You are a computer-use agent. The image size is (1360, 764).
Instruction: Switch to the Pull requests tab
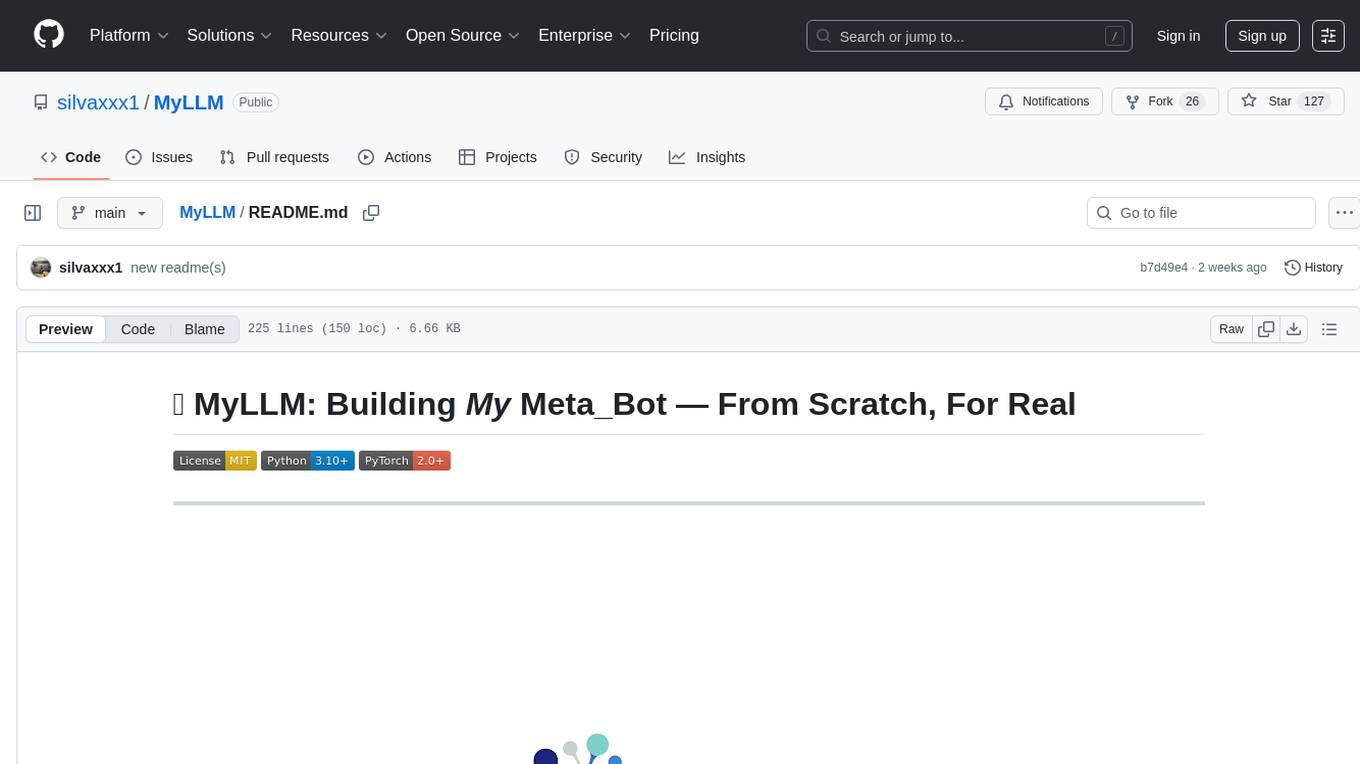(x=274, y=157)
